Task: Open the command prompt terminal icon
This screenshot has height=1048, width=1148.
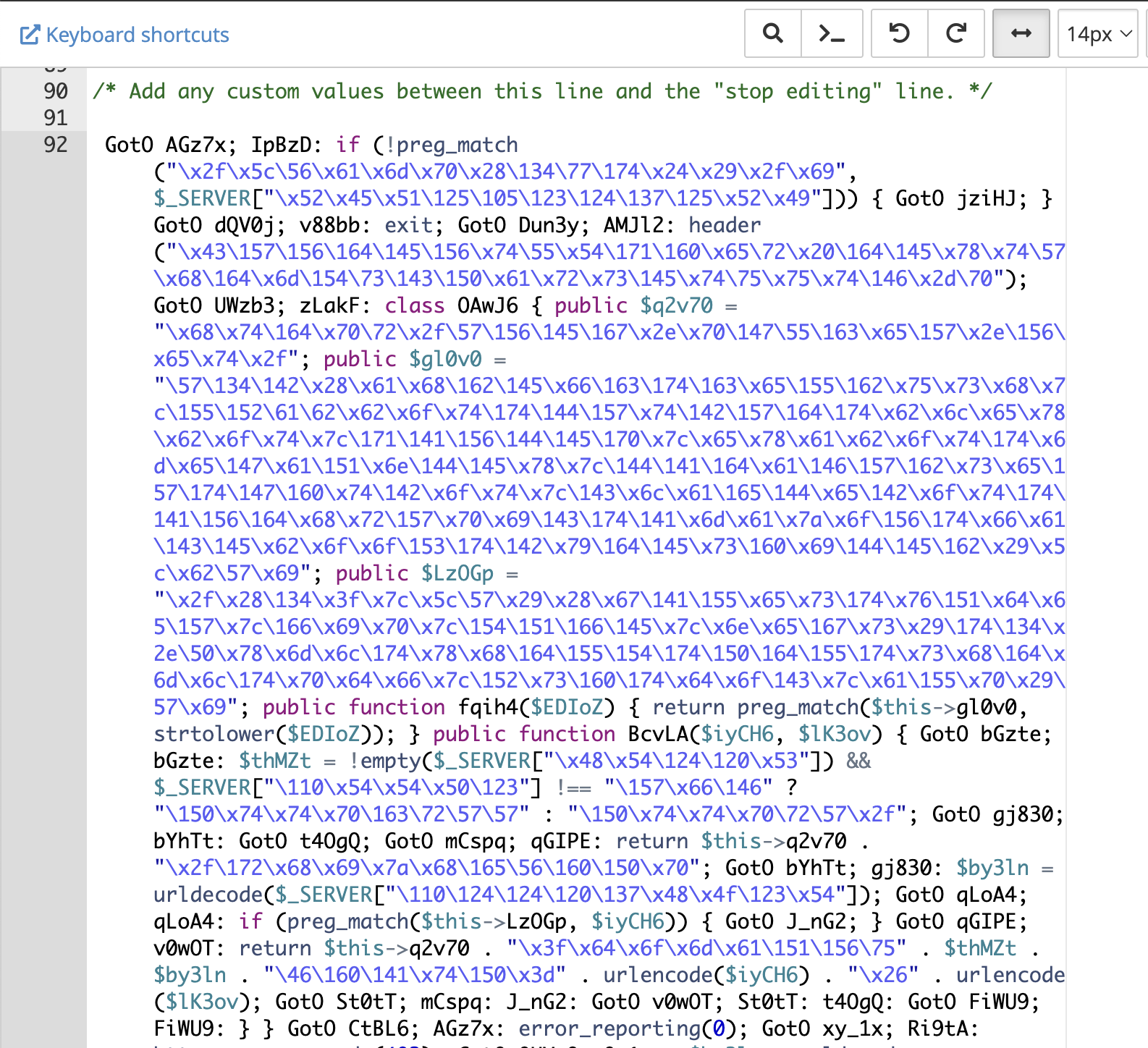Action: pyautogui.click(x=832, y=33)
